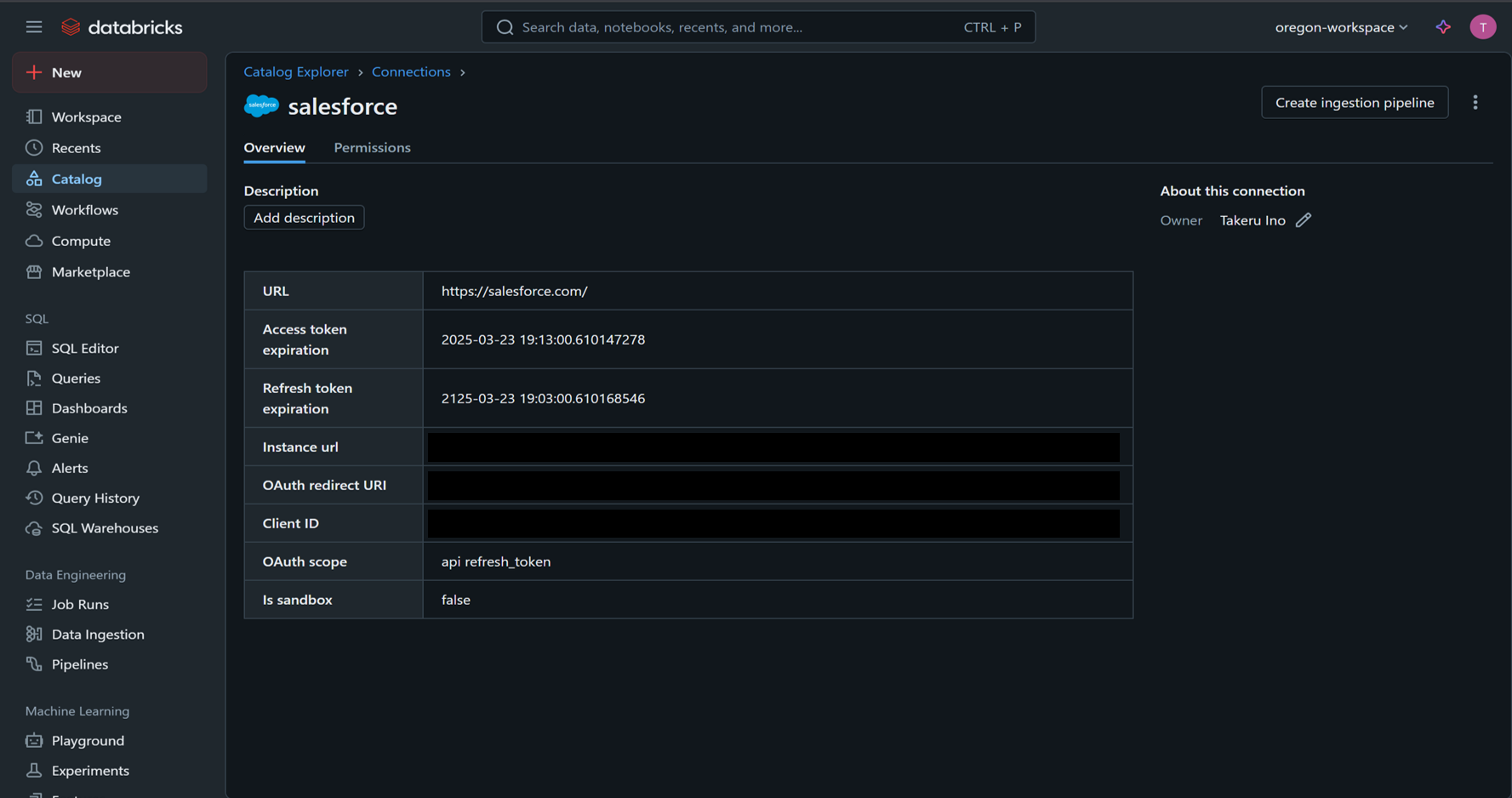Click the Salesforce cloud logo

pos(261,105)
